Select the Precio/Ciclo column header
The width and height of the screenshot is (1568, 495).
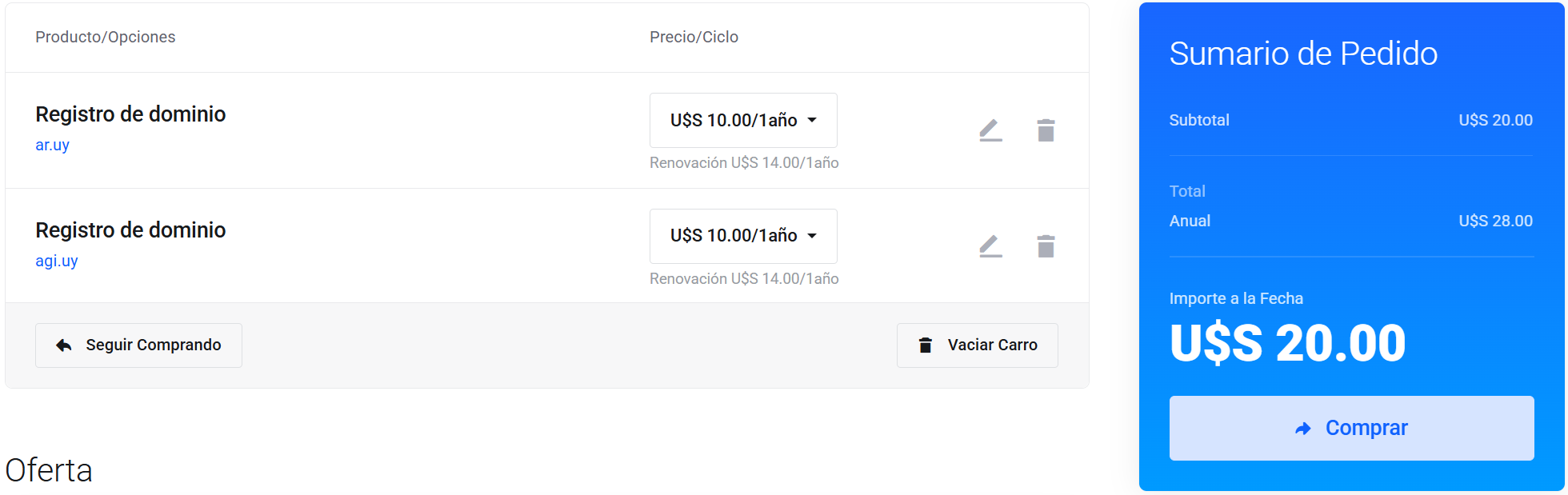coord(694,38)
